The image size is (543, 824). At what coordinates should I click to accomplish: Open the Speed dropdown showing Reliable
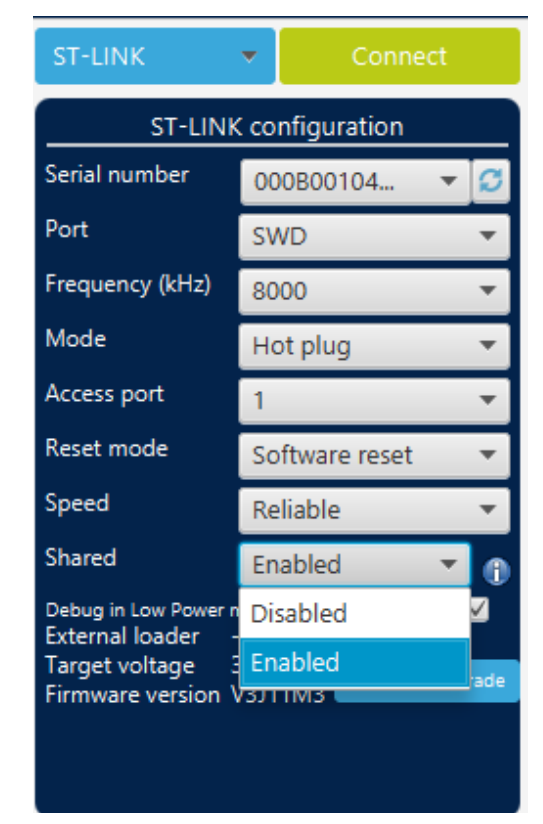(374, 510)
